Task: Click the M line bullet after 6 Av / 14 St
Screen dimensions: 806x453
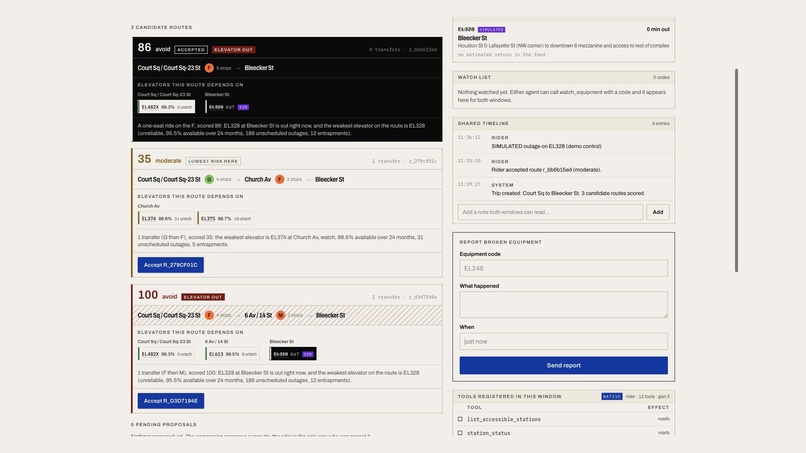Action: pos(280,315)
